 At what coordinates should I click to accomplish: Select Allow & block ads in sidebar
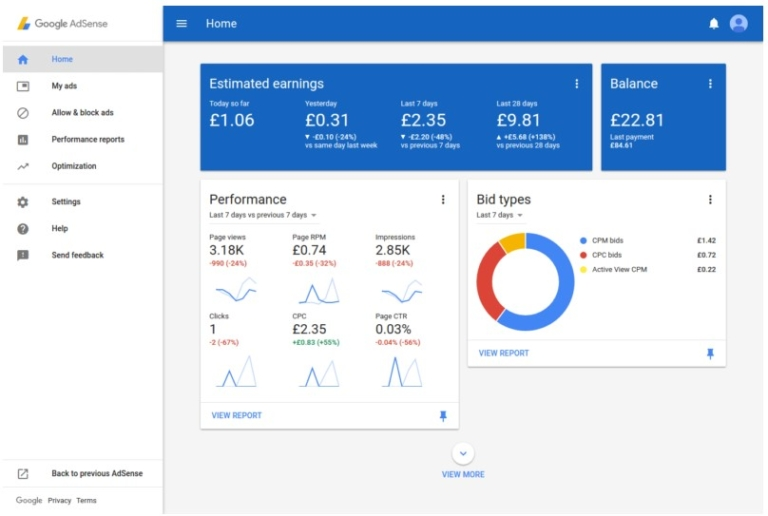pyautogui.click(x=82, y=113)
